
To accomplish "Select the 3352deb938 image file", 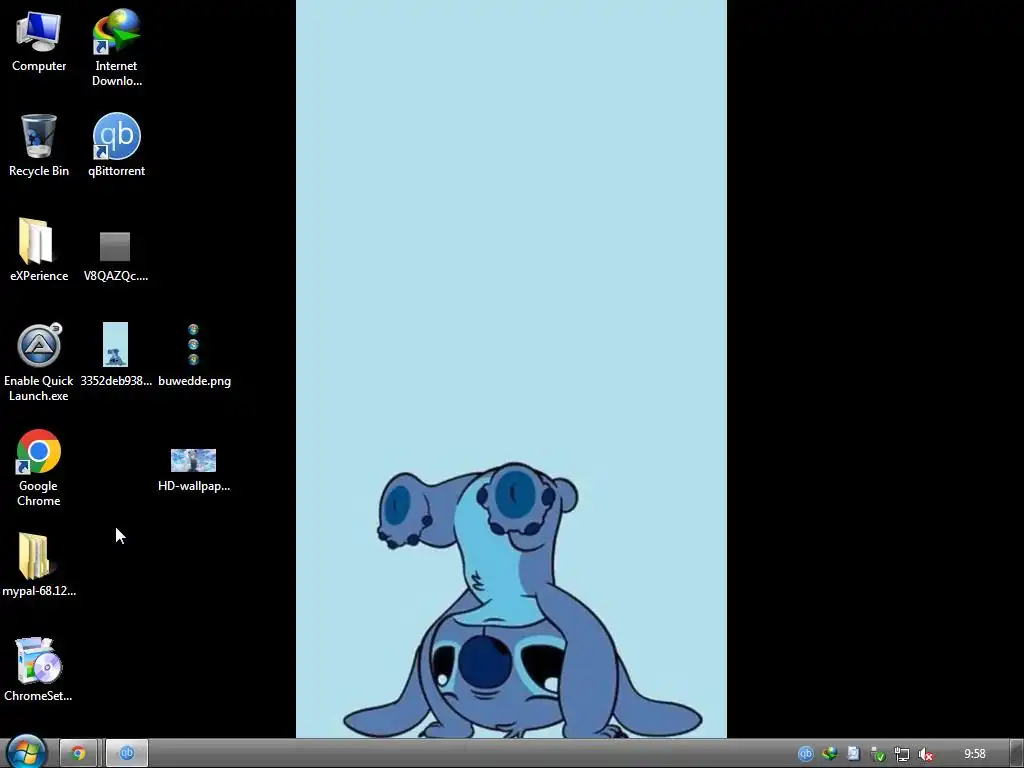I will click(x=116, y=355).
